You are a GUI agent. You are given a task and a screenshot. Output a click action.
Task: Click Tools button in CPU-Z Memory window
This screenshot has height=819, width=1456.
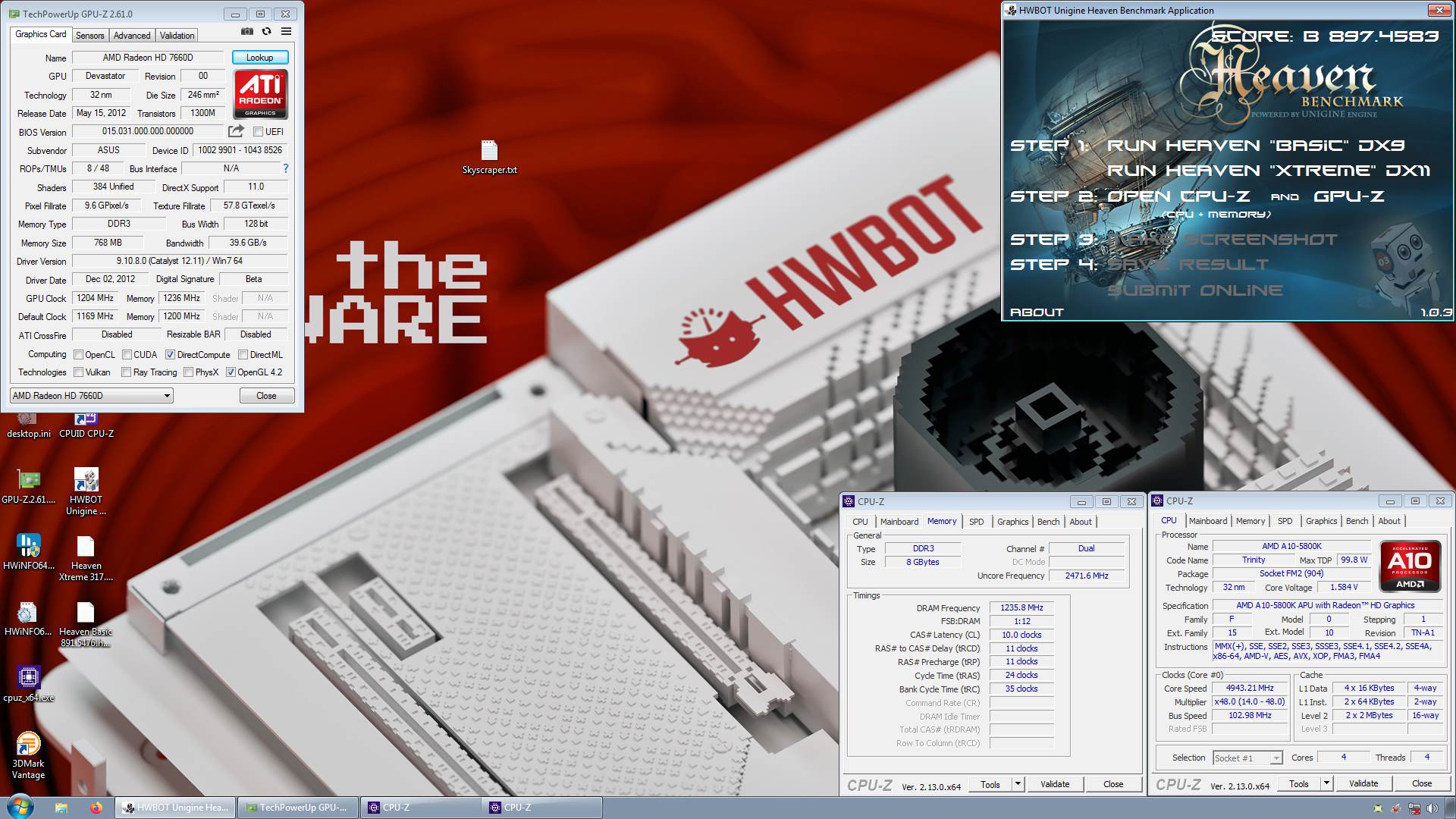click(990, 784)
